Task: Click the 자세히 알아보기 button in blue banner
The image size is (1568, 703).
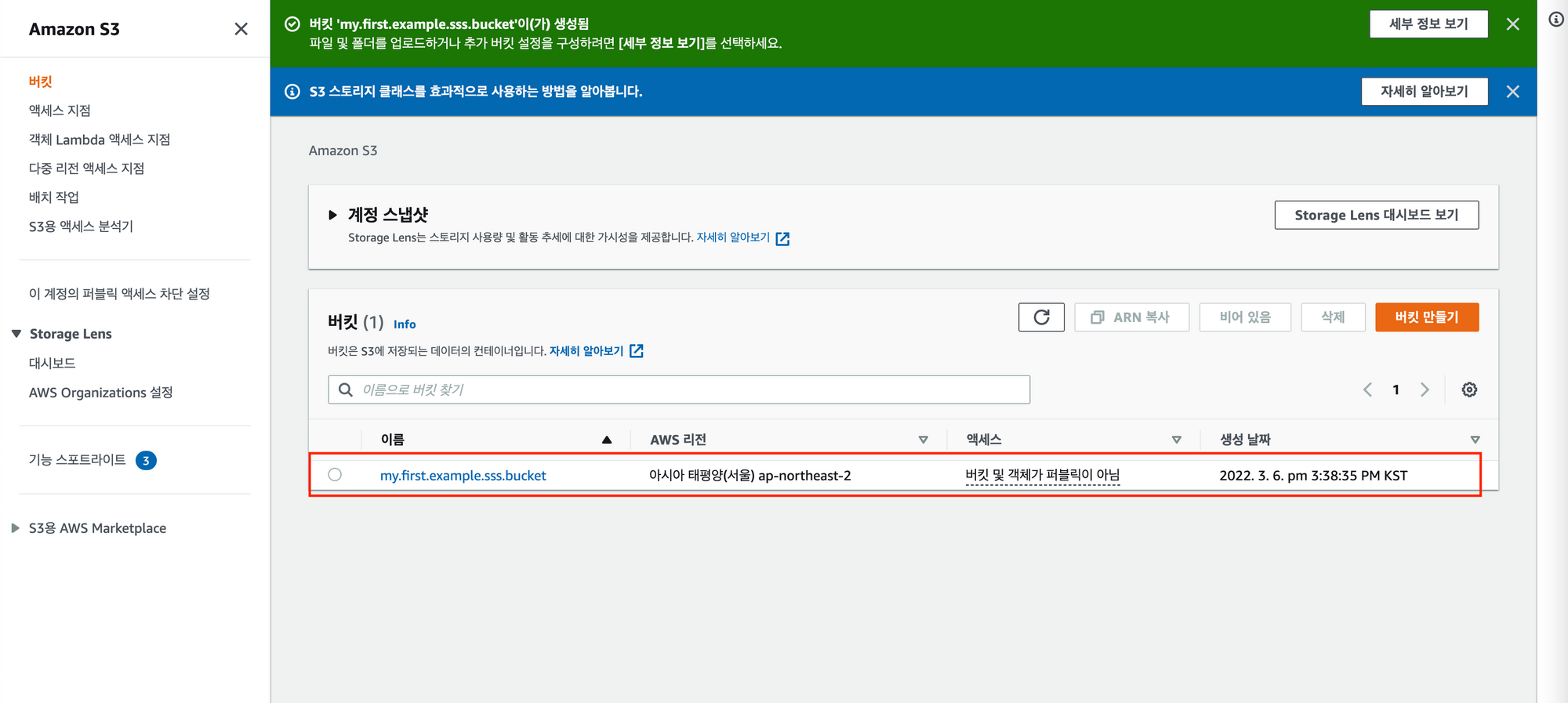Action: [x=1425, y=92]
